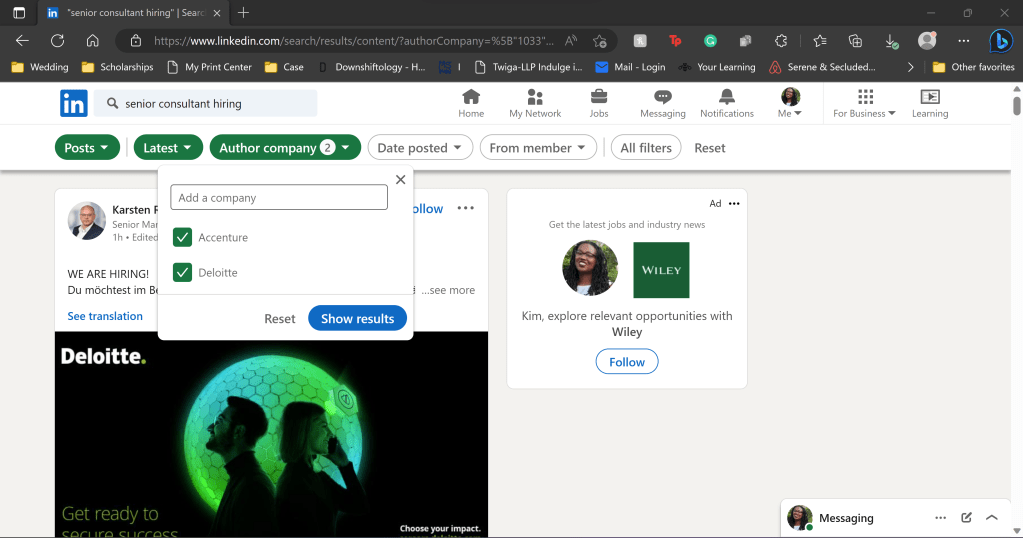Follow Wiley in the ad card
Viewport: 1023px width, 538px height.
pyautogui.click(x=627, y=362)
